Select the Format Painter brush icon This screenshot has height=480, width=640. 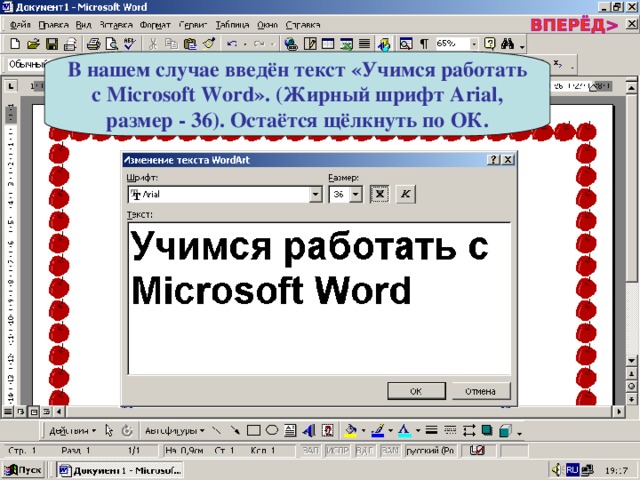(209, 44)
